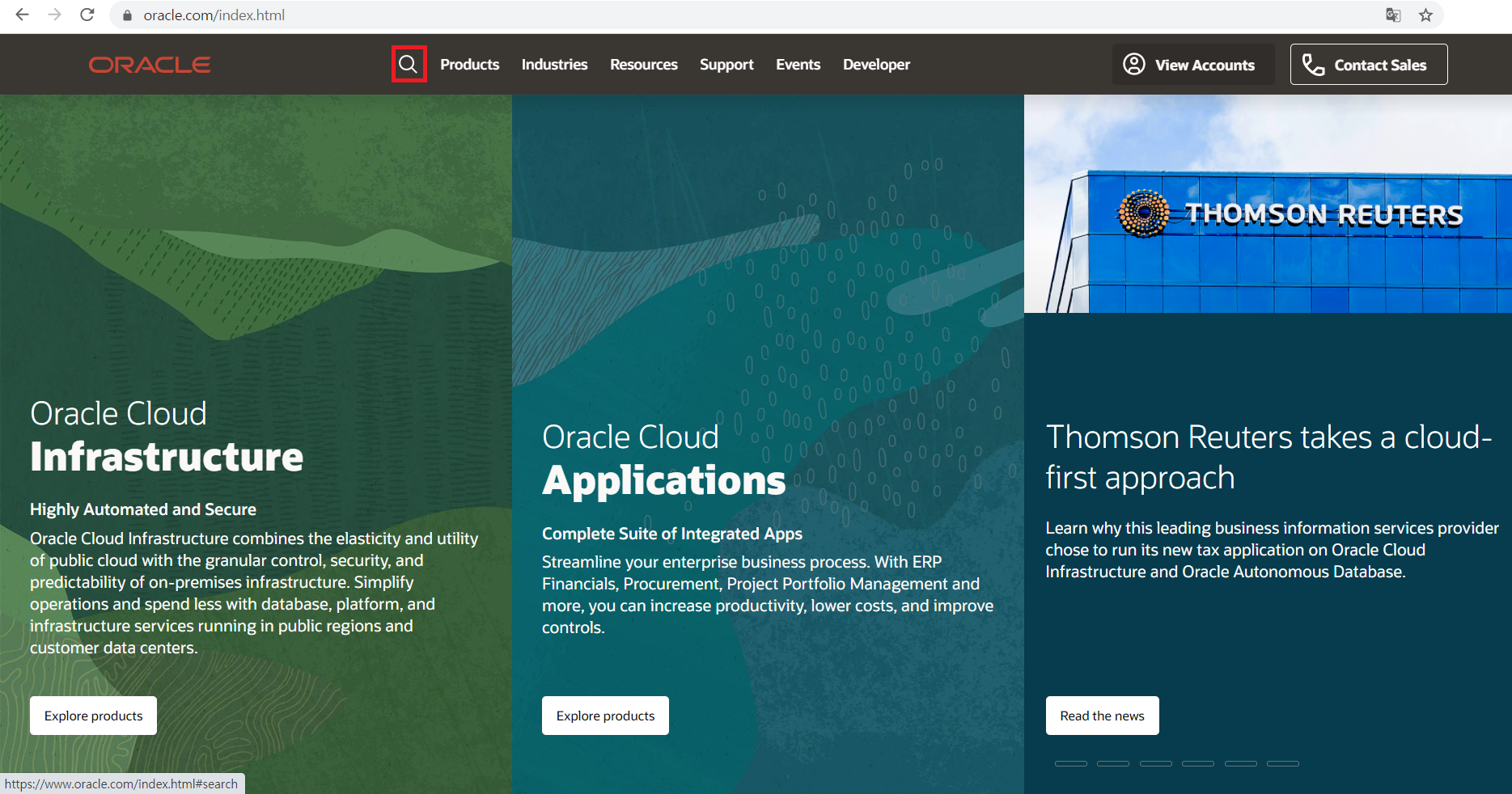Screen dimensions: 1512x794
Task: Open the Industries menu
Action: click(x=554, y=65)
